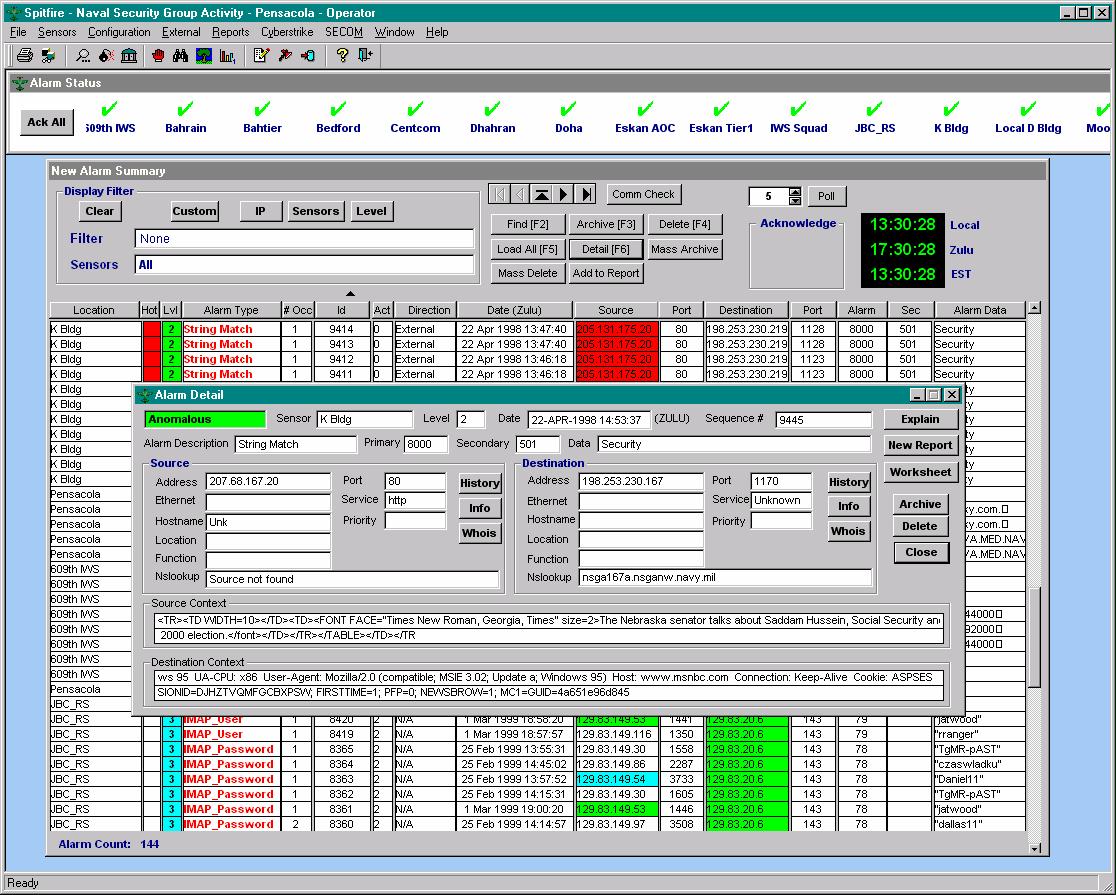Viewport: 1116px width, 895px height.
Task: Click the printer icon in the toolbar
Action: click(25, 56)
